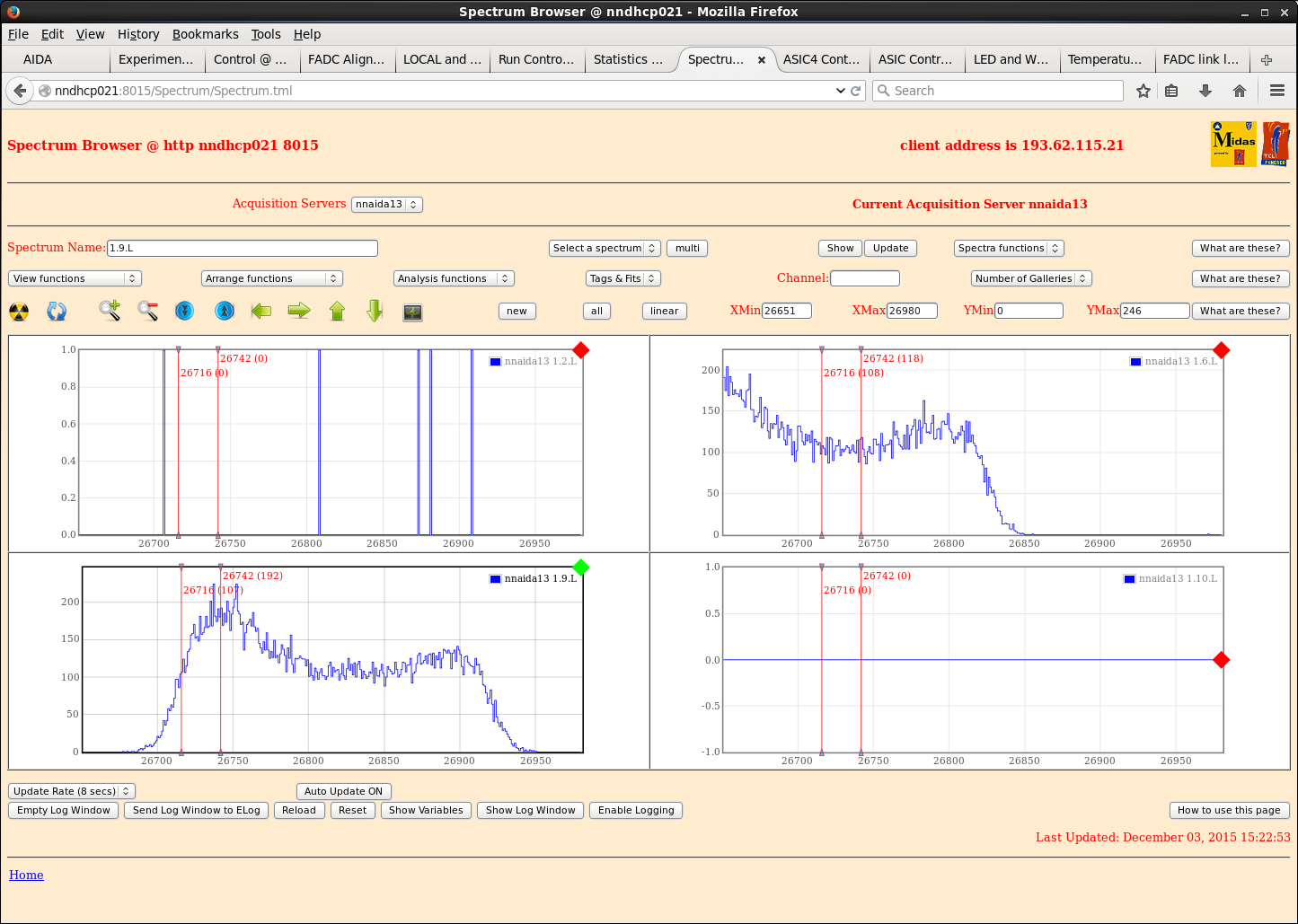
Task: Open the Bookmarks menu
Action: click(x=205, y=34)
